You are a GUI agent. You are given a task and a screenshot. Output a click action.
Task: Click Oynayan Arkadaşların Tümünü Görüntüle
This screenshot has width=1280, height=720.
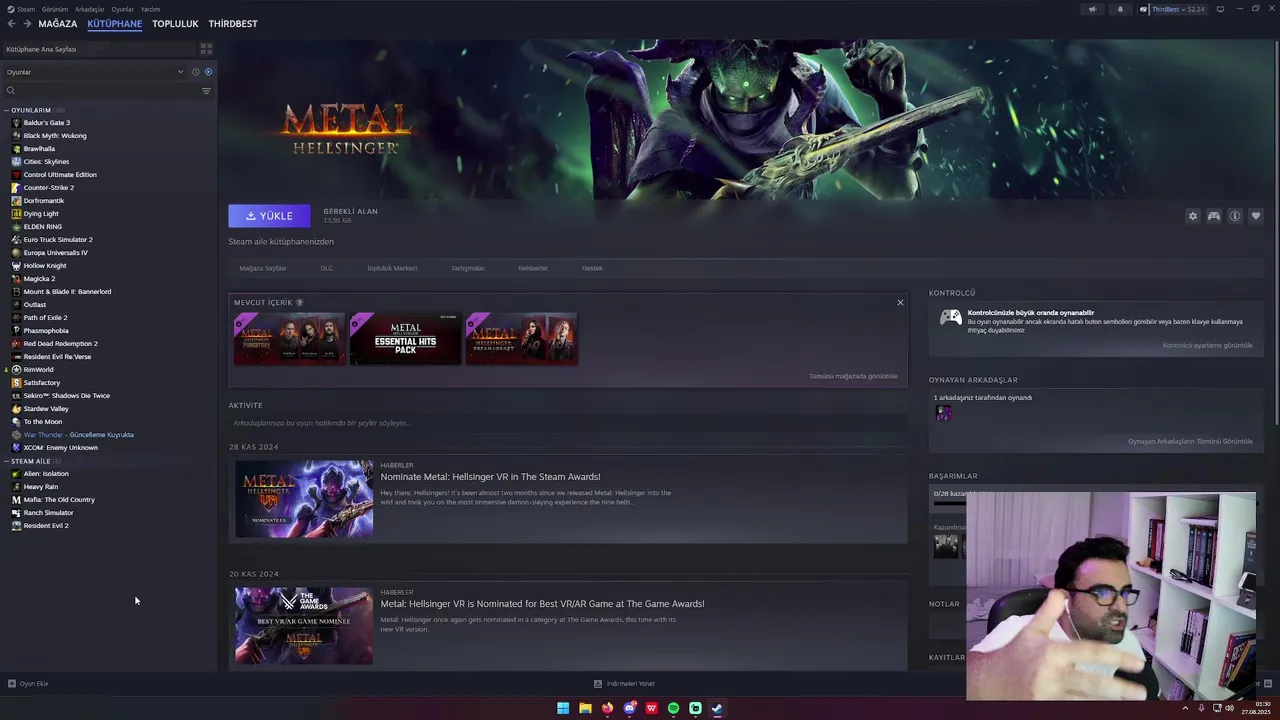1190,441
